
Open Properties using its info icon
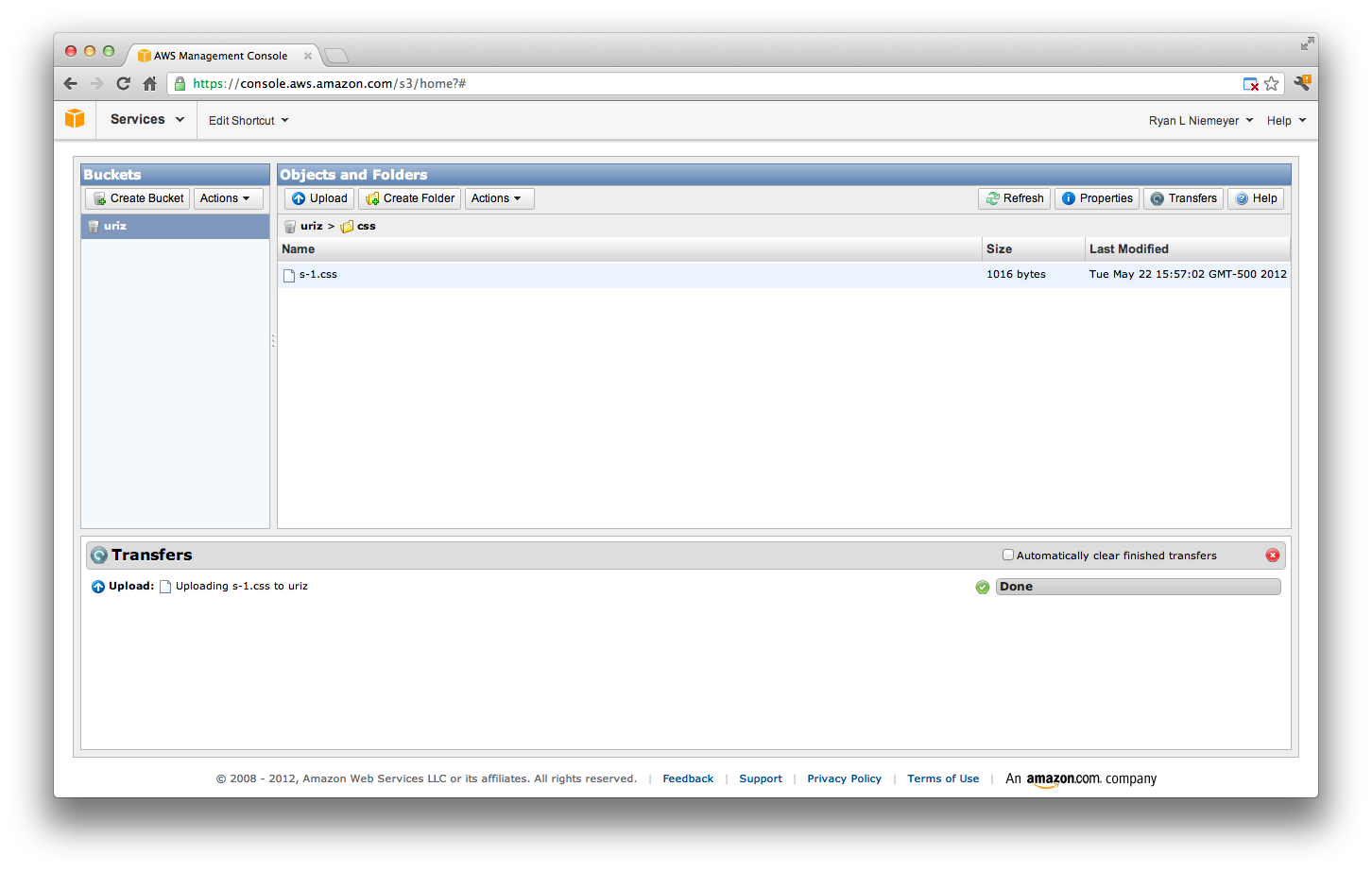1068,198
